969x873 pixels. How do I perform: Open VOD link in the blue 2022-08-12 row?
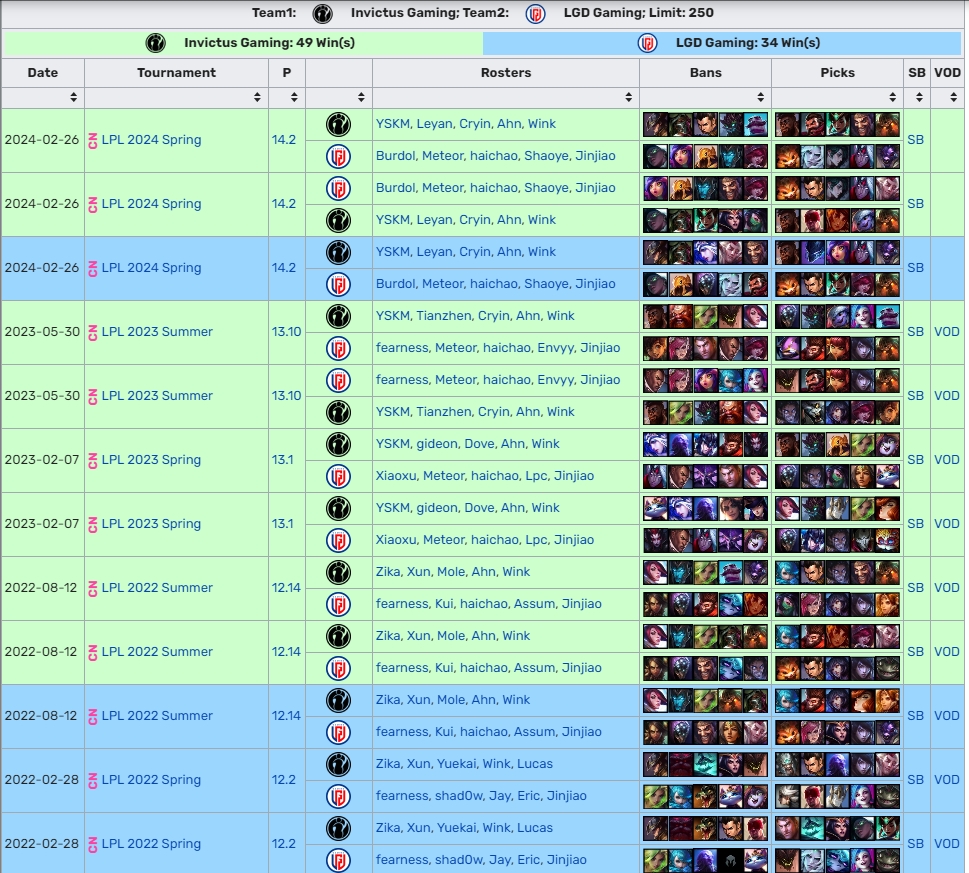coord(946,715)
